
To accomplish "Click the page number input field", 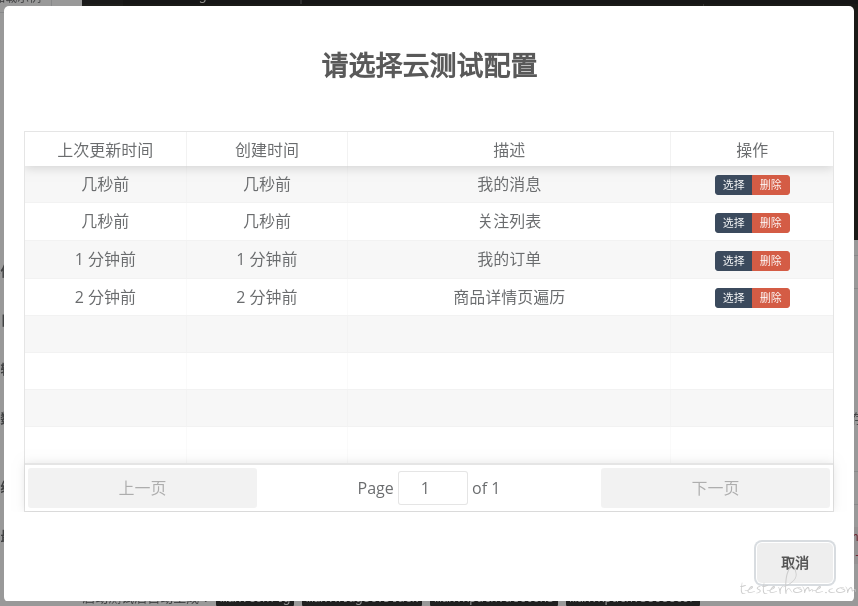I will click(432, 488).
